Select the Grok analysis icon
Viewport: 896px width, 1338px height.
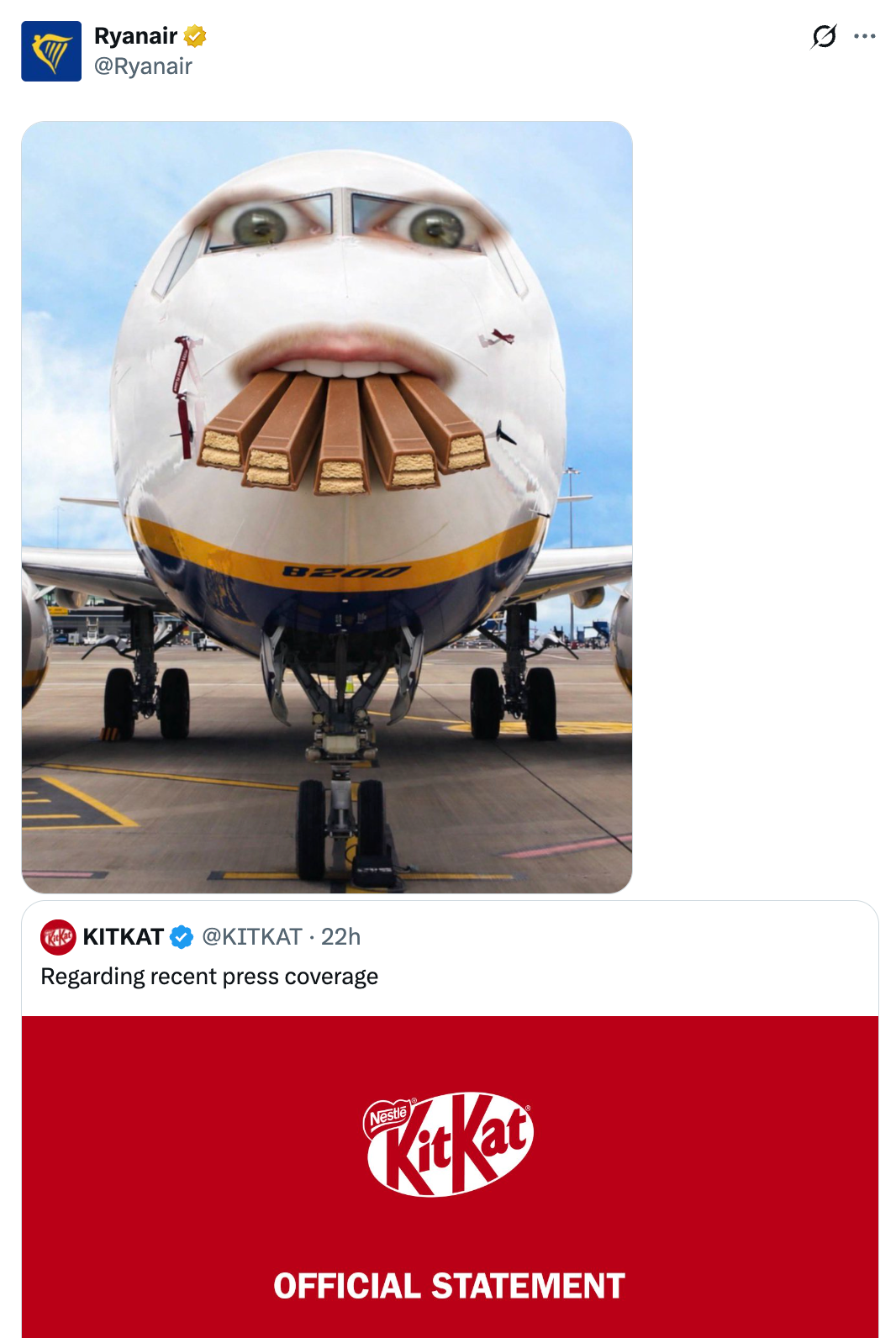point(825,36)
